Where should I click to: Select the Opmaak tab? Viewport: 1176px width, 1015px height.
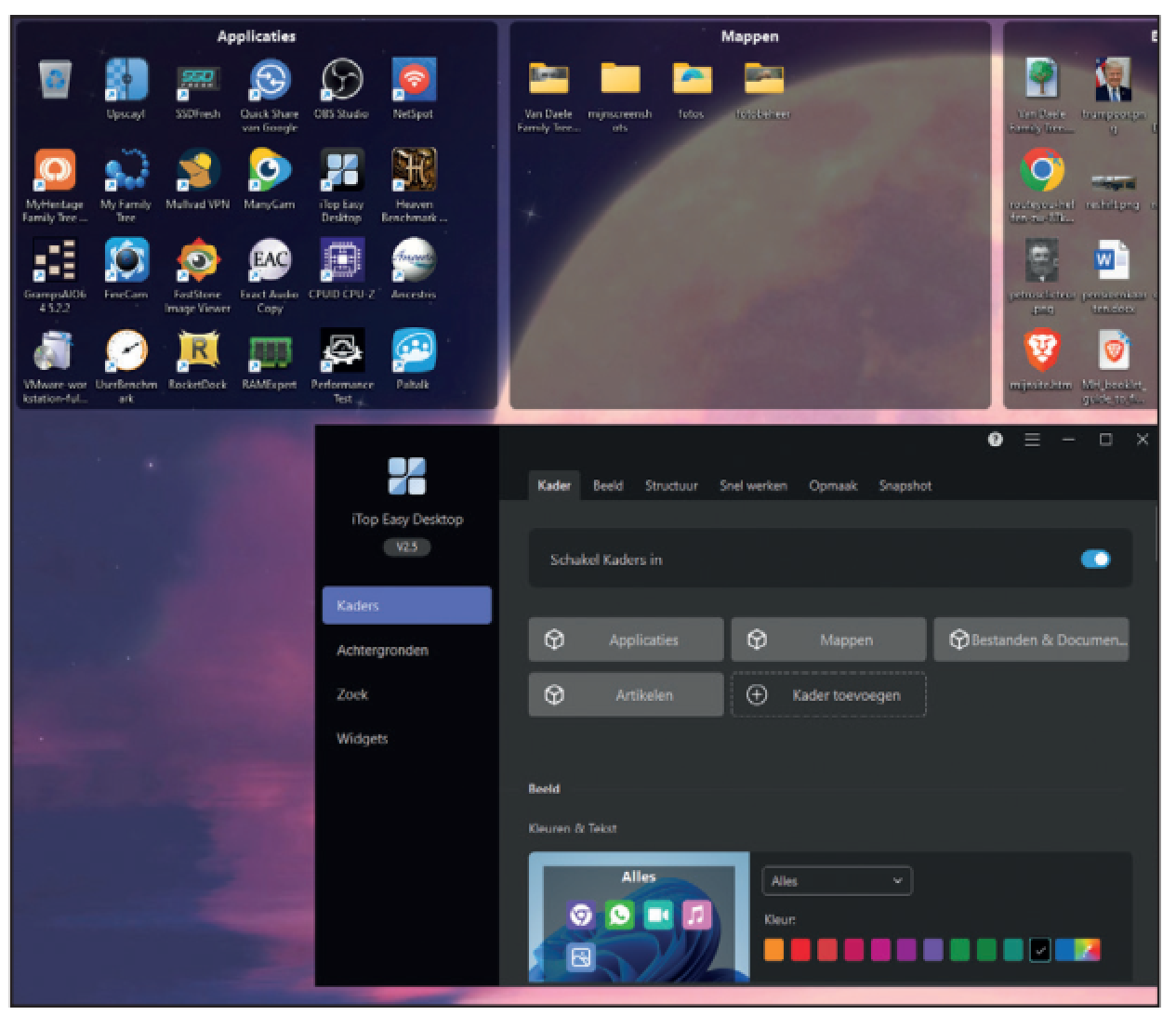[833, 485]
